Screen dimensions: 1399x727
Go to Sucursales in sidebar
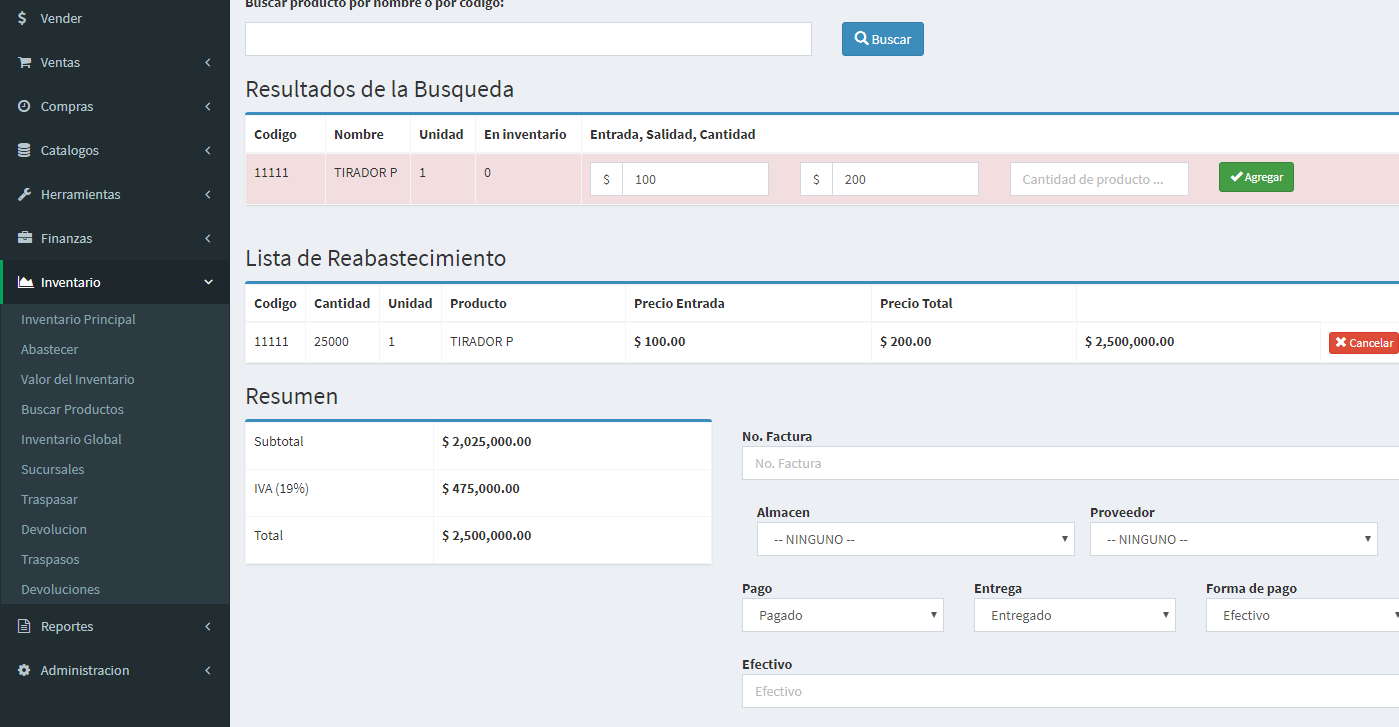(52, 469)
